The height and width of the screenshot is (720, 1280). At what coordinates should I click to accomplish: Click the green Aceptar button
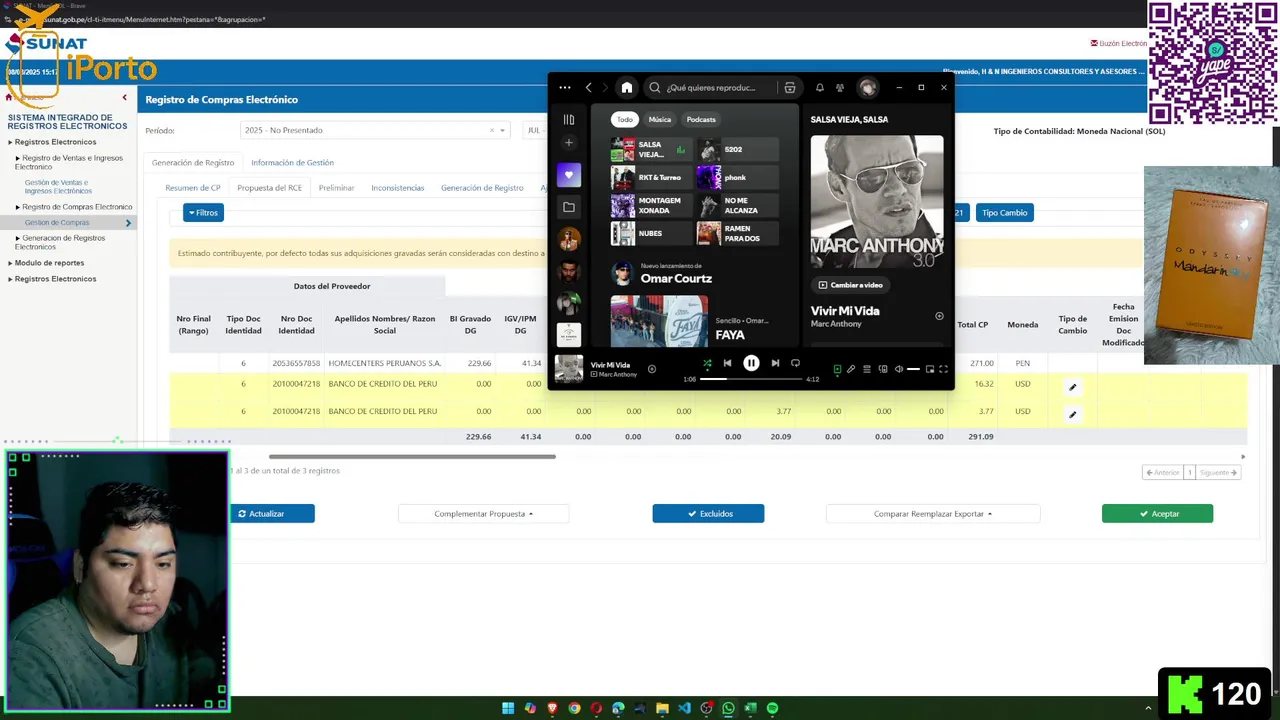[x=1157, y=514]
